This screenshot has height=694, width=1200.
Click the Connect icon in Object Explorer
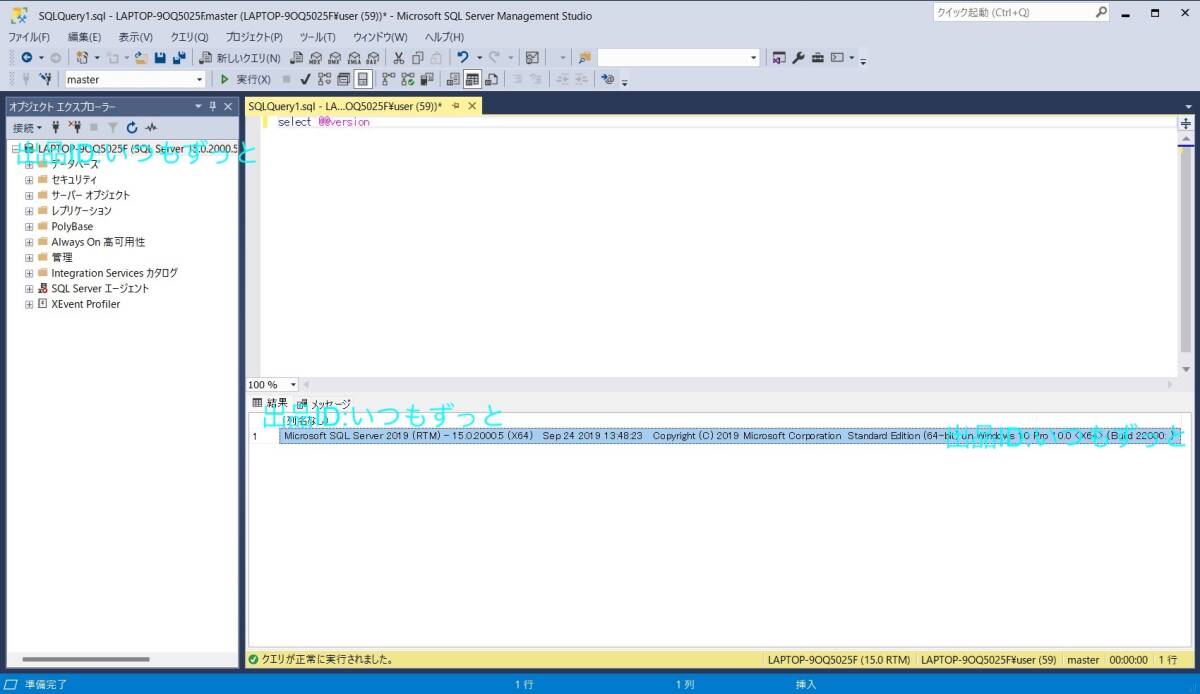click(55, 127)
